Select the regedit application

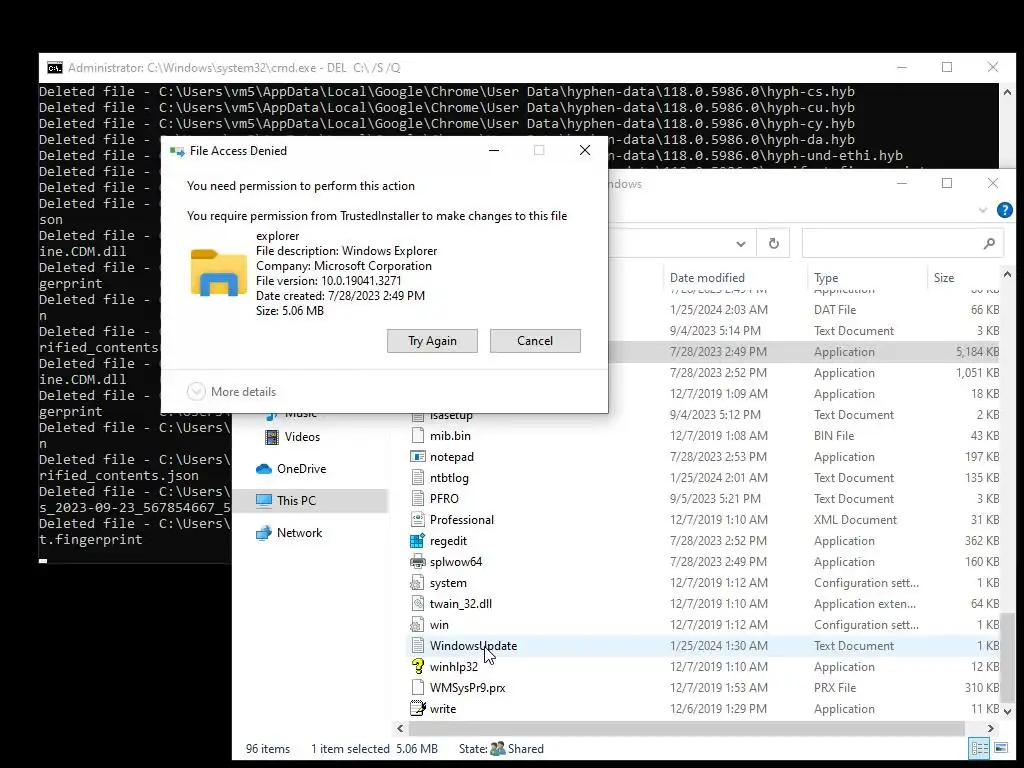click(448, 541)
